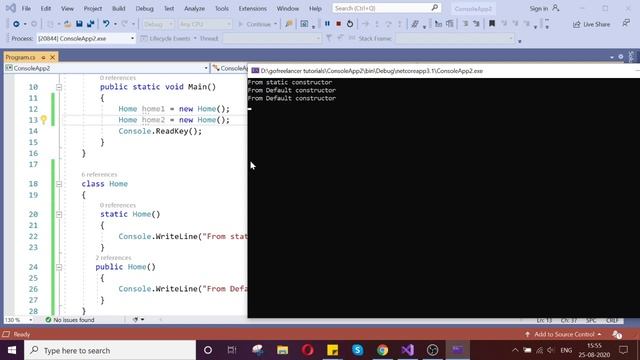Open the Build menu

[x=119, y=8]
